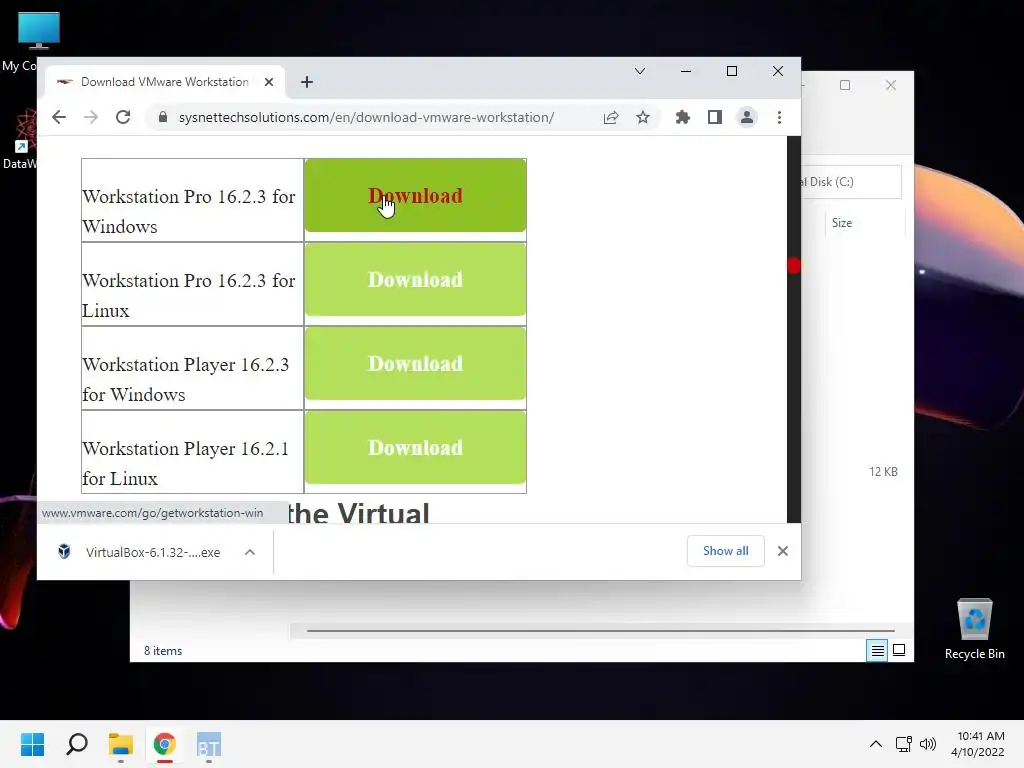Screen dimensions: 1024x768
Task: Toggle the Chrome side panel icon
Action: (714, 118)
